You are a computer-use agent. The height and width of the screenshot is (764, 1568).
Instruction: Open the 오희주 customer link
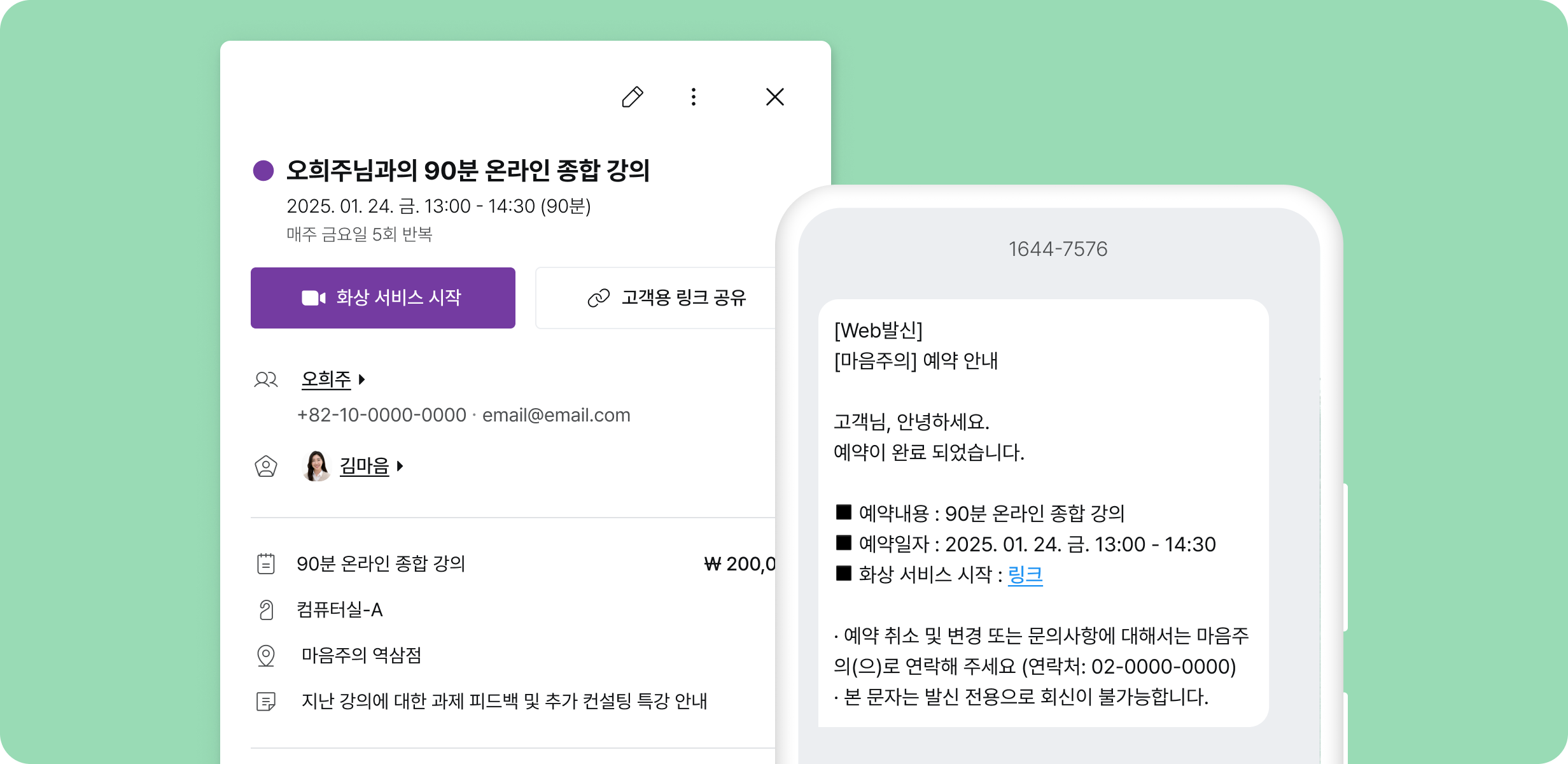coord(326,379)
